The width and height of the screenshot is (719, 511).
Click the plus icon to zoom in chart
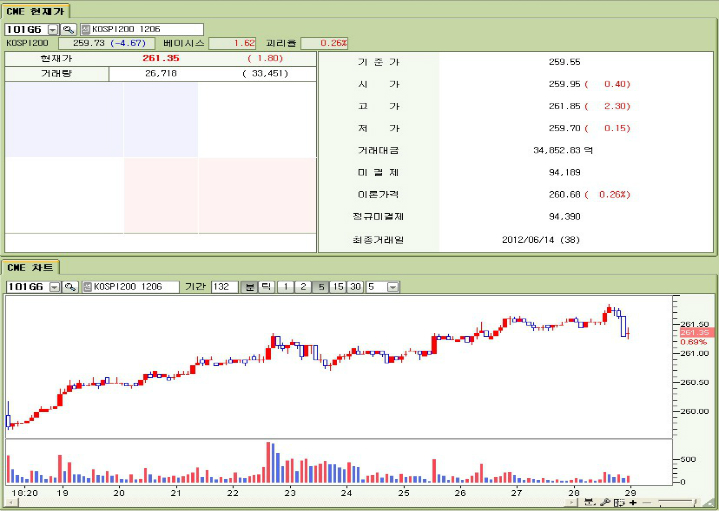[632, 502]
